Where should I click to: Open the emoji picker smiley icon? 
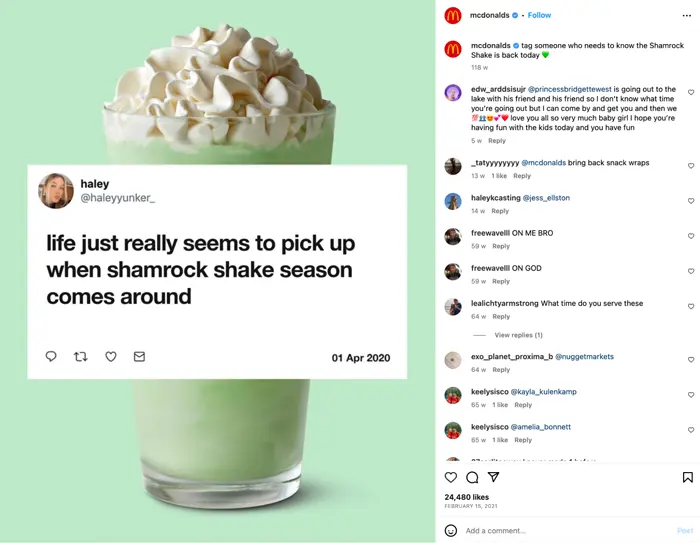(x=451, y=530)
